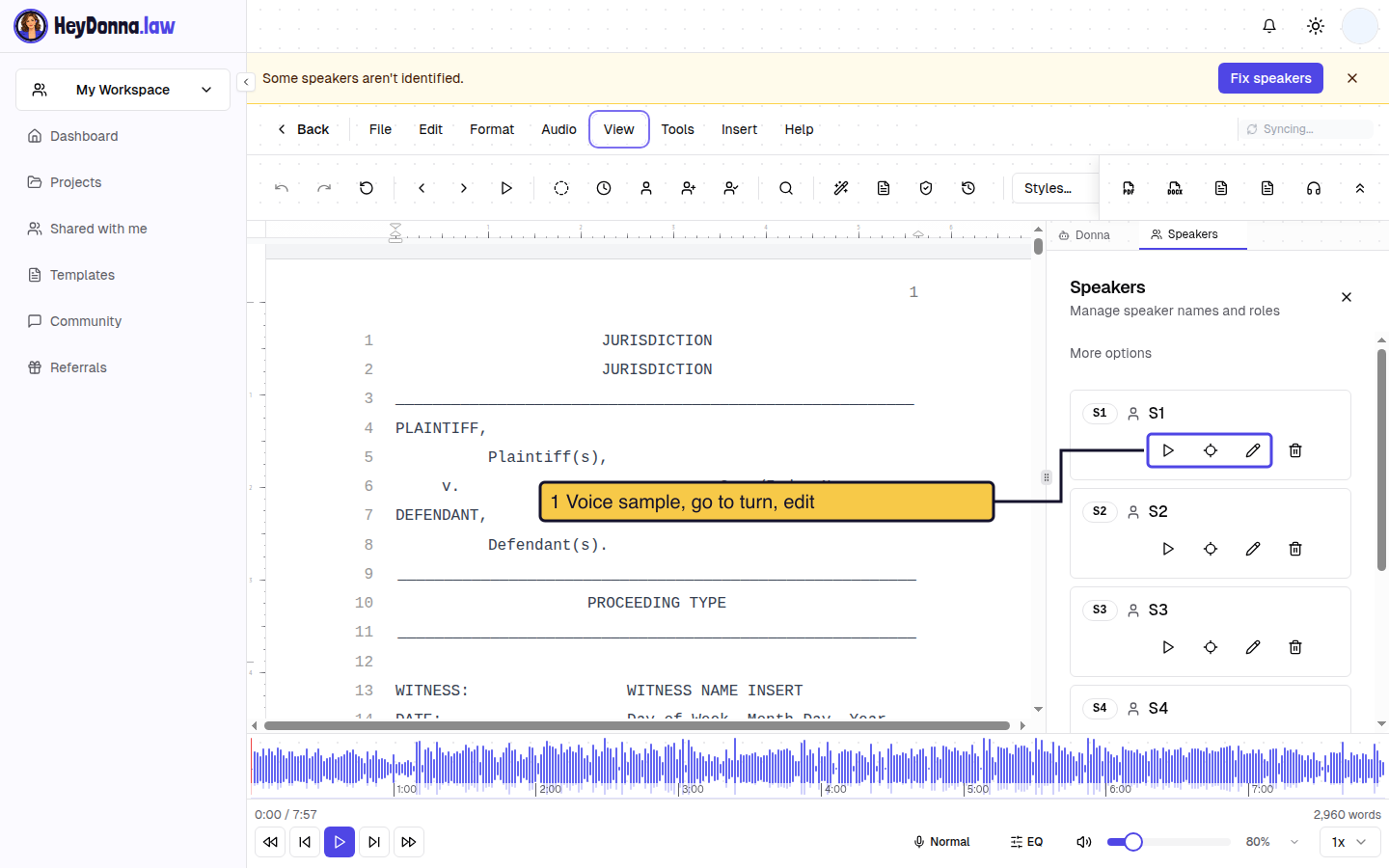Image resolution: width=1389 pixels, height=868 pixels.
Task: Click the Fix speakers button
Action: pyautogui.click(x=1270, y=78)
